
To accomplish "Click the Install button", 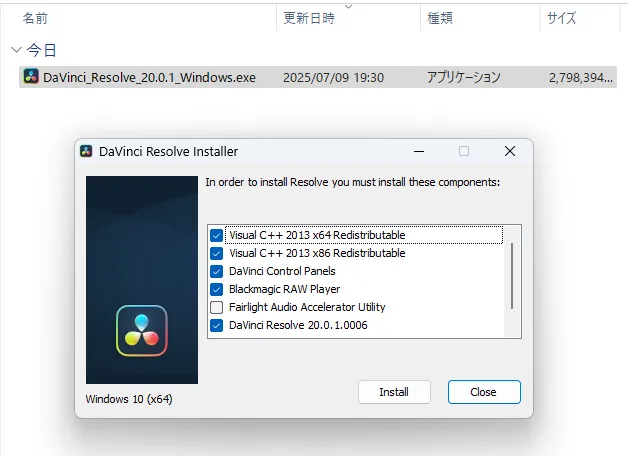I will coord(395,392).
